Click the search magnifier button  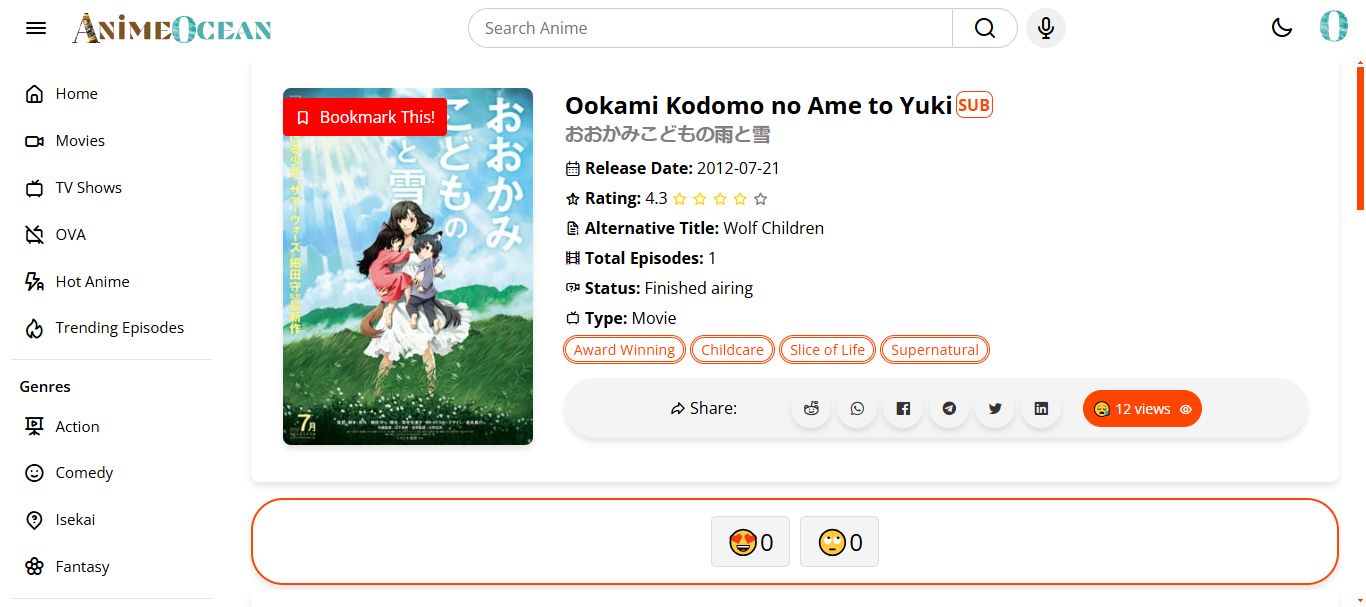[x=984, y=28]
